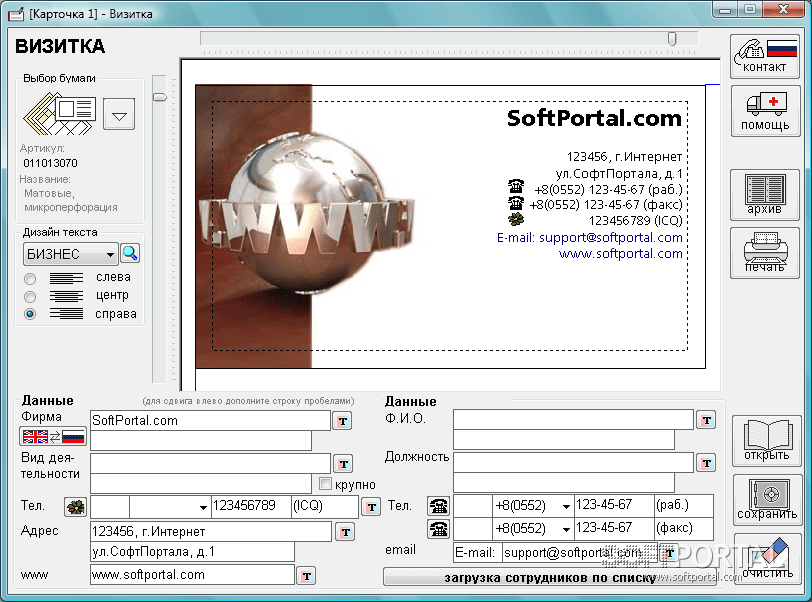Click the SoftPortal.com title on card preview

594,119
